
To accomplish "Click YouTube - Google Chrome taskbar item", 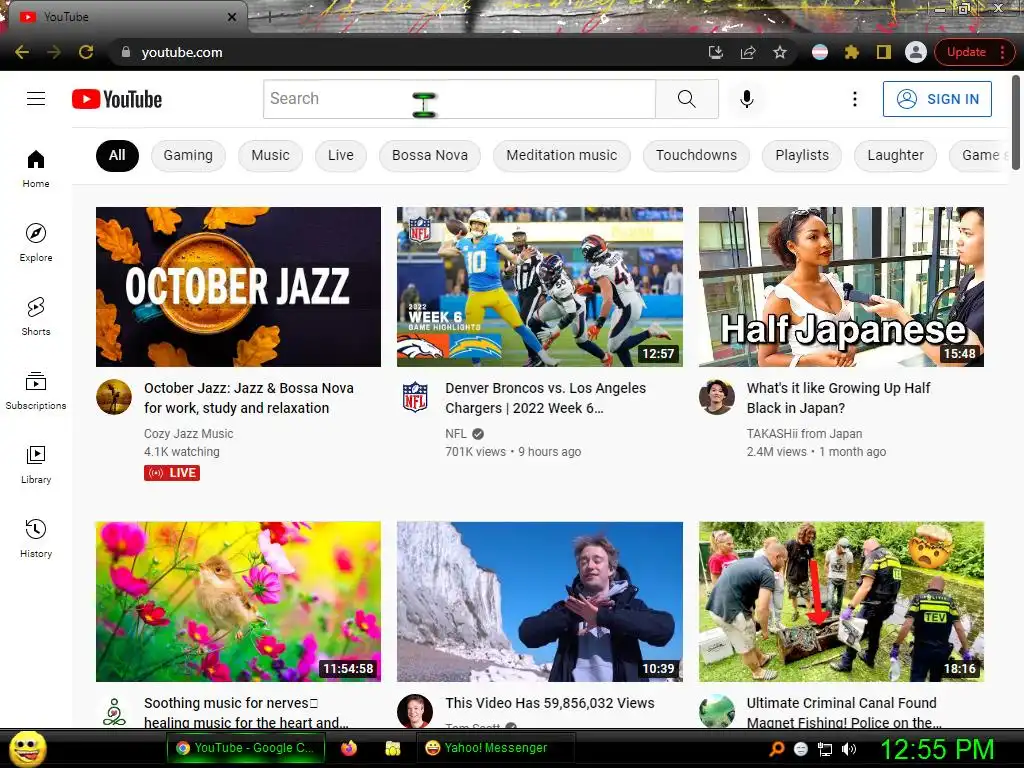I will pyautogui.click(x=246, y=748).
